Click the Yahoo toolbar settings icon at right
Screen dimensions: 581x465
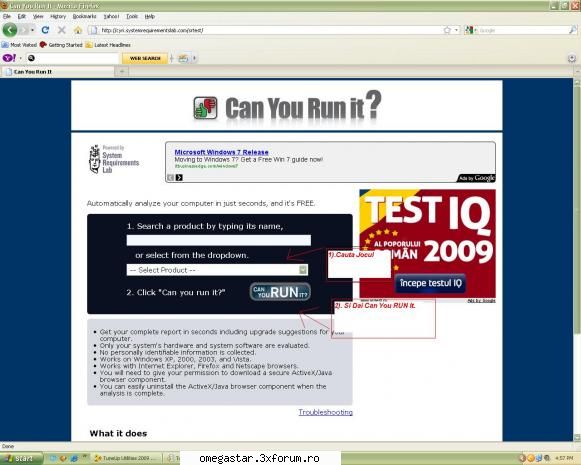(x=572, y=58)
